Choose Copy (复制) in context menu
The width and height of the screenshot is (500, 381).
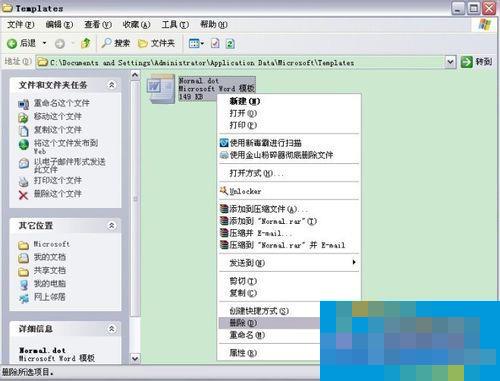[x=289, y=293]
